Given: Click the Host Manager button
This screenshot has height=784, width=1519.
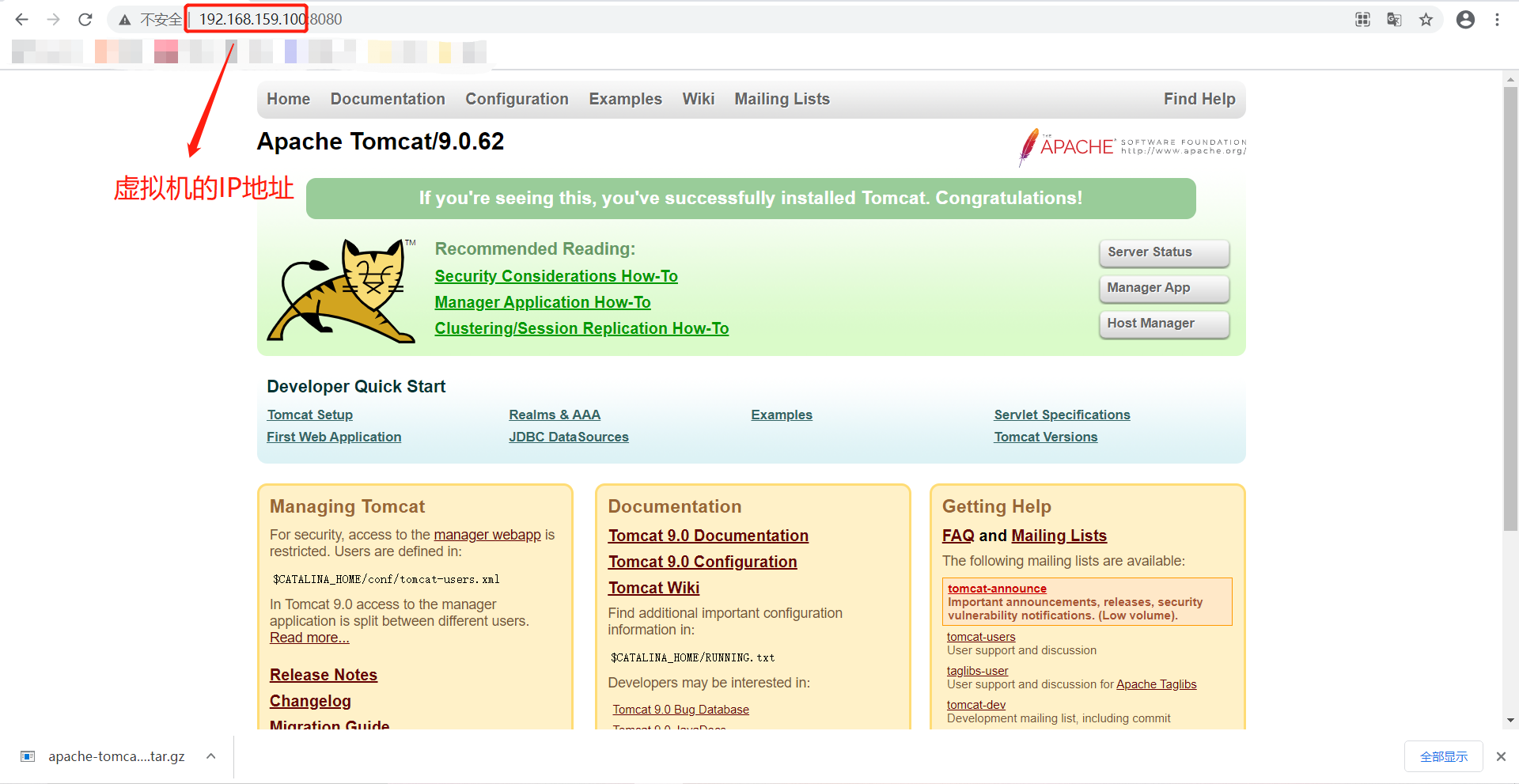Looking at the screenshot, I should 1164,324.
